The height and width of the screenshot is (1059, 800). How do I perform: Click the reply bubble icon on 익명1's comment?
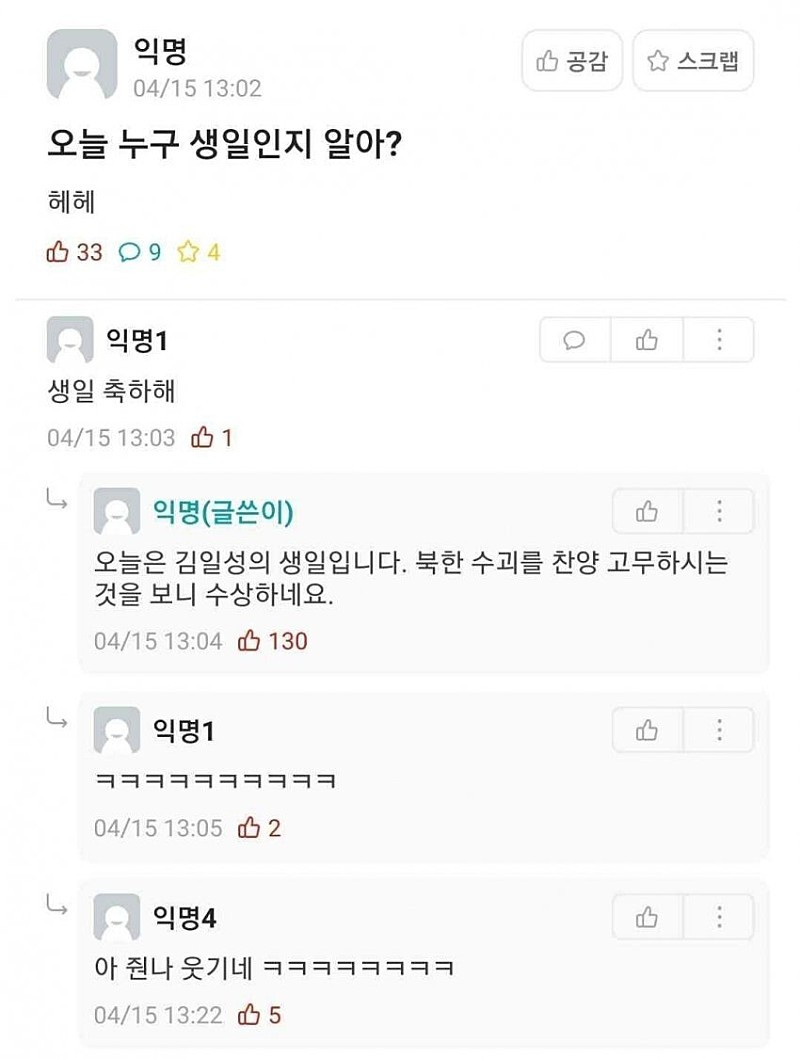575,341
